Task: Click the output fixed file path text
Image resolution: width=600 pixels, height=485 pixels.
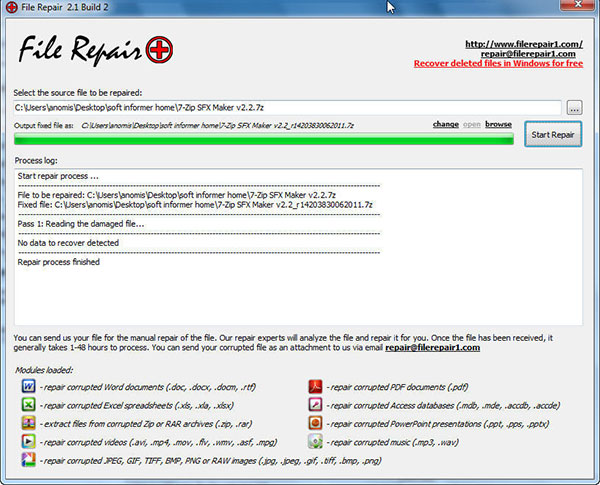Action: 217,126
